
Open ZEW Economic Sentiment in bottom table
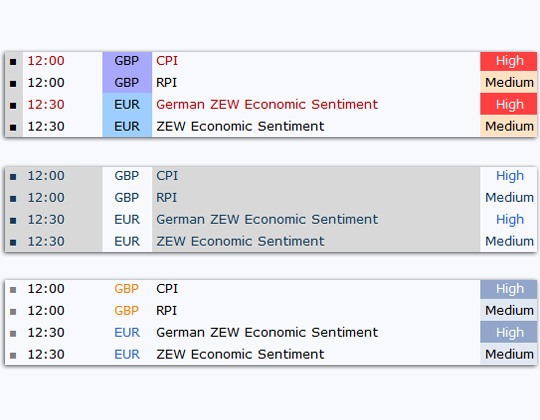tap(240, 354)
